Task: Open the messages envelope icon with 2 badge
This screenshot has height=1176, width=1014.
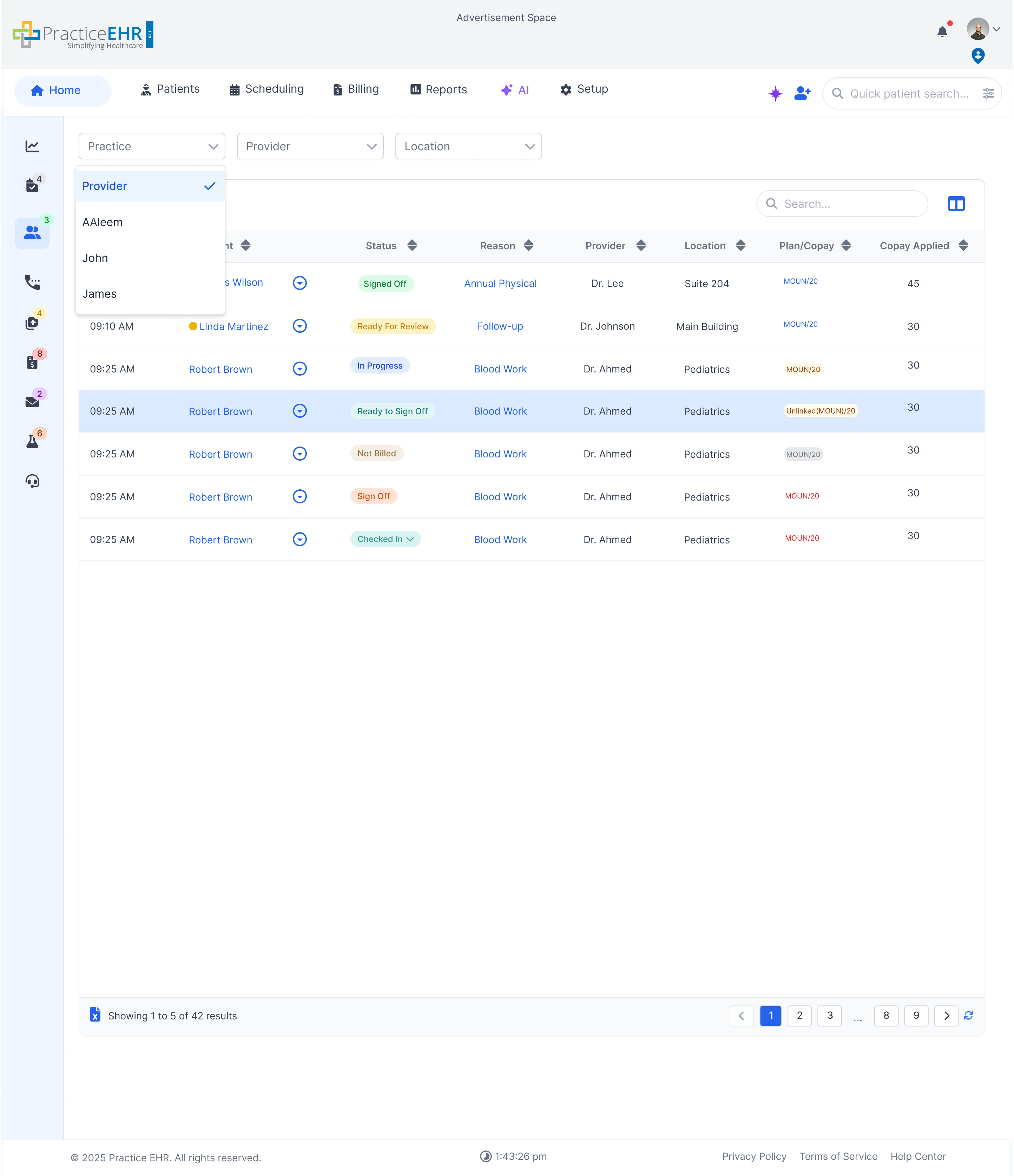Action: click(x=32, y=401)
